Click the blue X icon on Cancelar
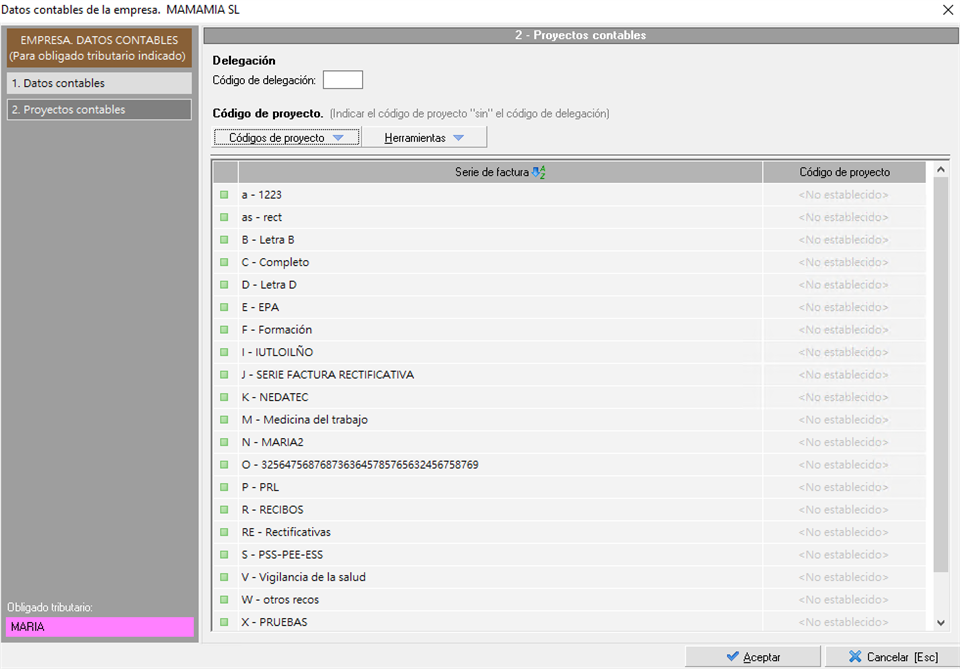960x669 pixels. pyautogui.click(x=855, y=656)
